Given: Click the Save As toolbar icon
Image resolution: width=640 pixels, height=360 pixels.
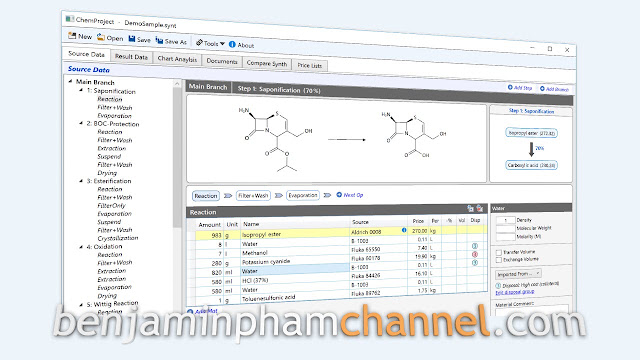Looking at the screenshot, I should [159, 40].
